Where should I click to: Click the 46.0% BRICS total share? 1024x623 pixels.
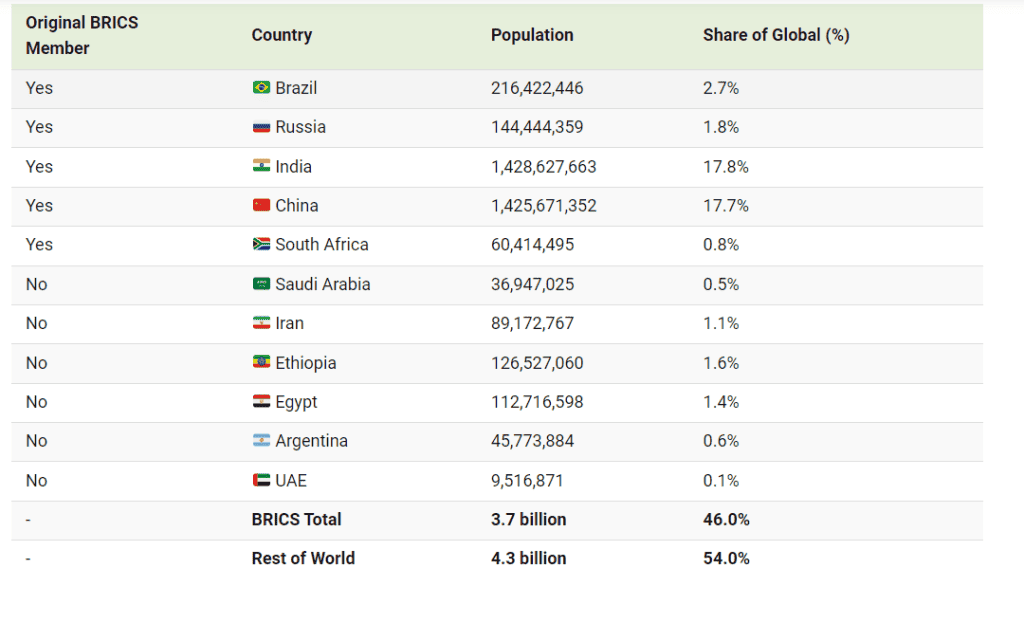[726, 519]
